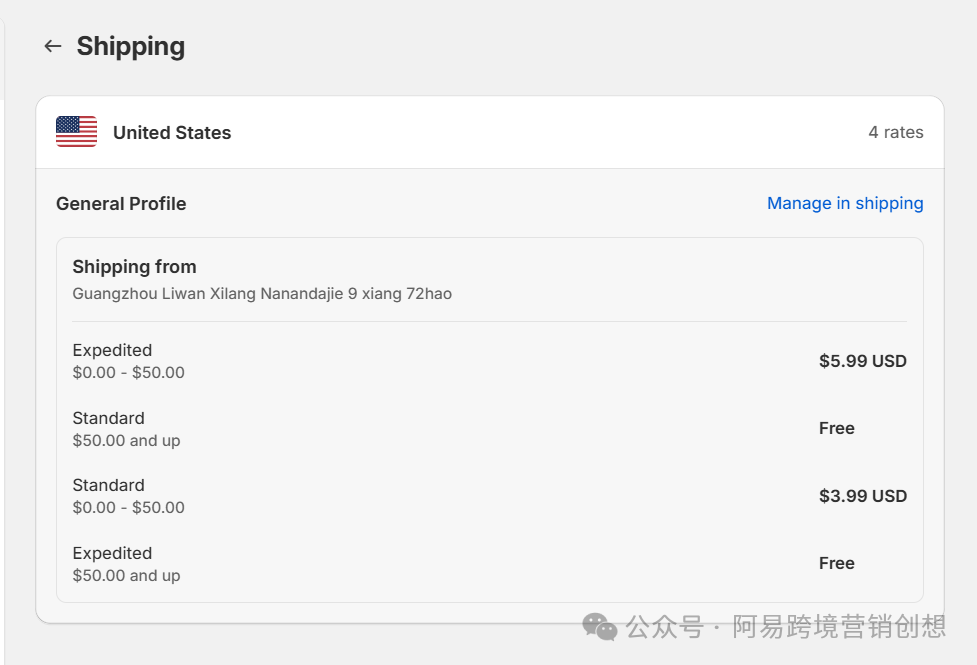The width and height of the screenshot is (977, 665).
Task: Click Free price on the Standard rate
Action: coord(836,428)
